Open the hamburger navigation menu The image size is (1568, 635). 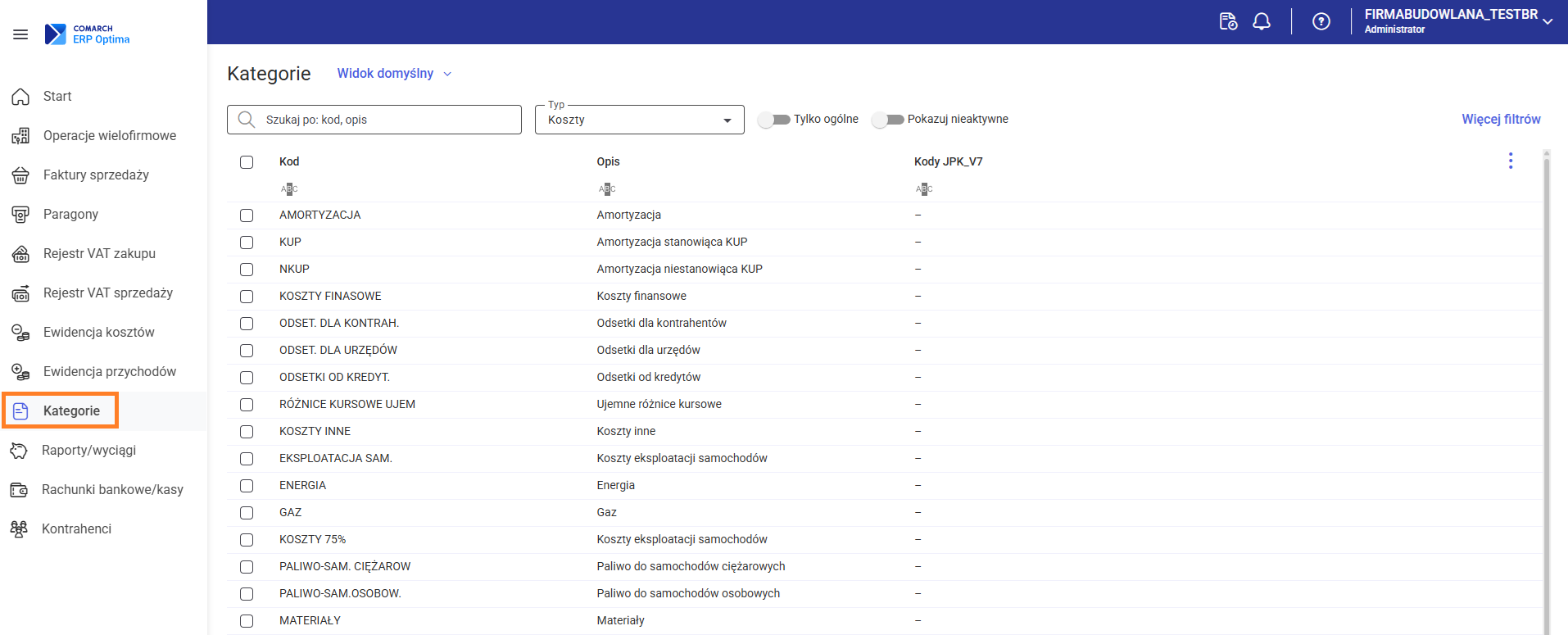point(20,34)
